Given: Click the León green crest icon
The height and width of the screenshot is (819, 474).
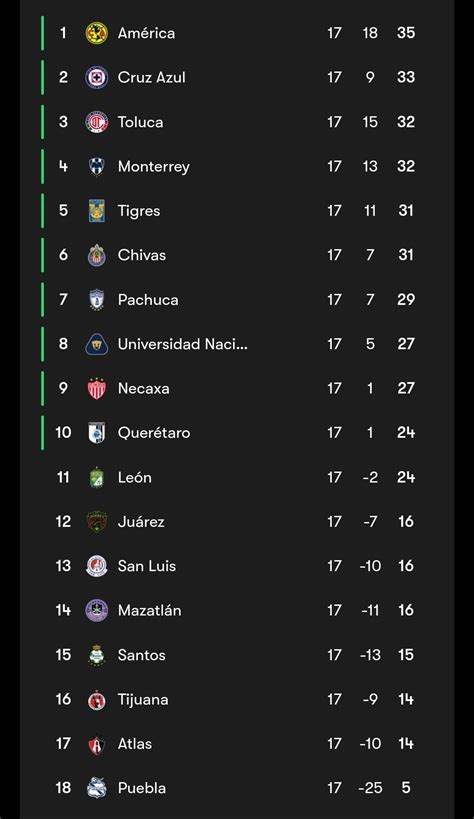Looking at the screenshot, I should point(97,477).
